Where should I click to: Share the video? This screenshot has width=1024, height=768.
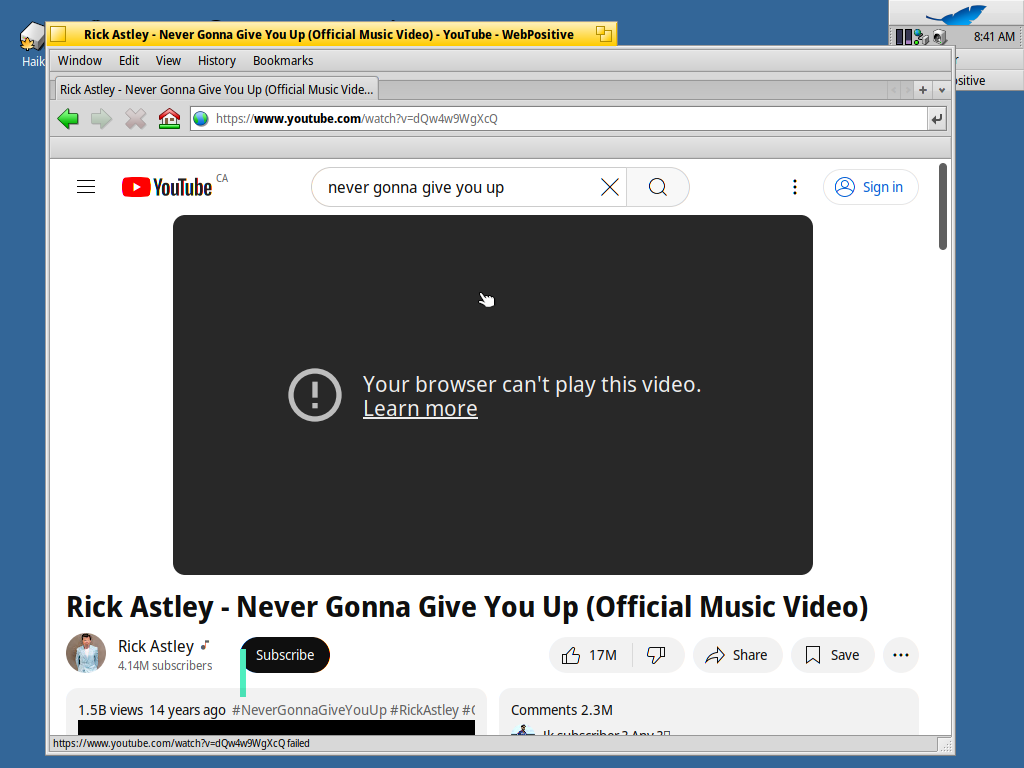click(737, 655)
